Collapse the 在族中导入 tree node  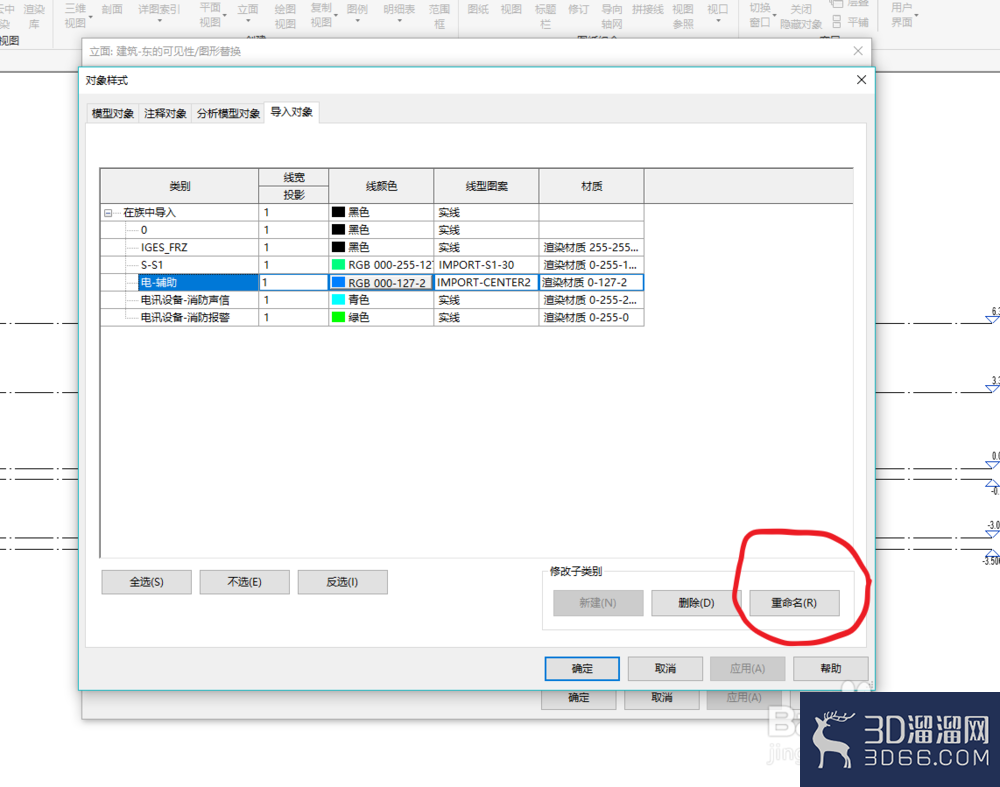(108, 213)
